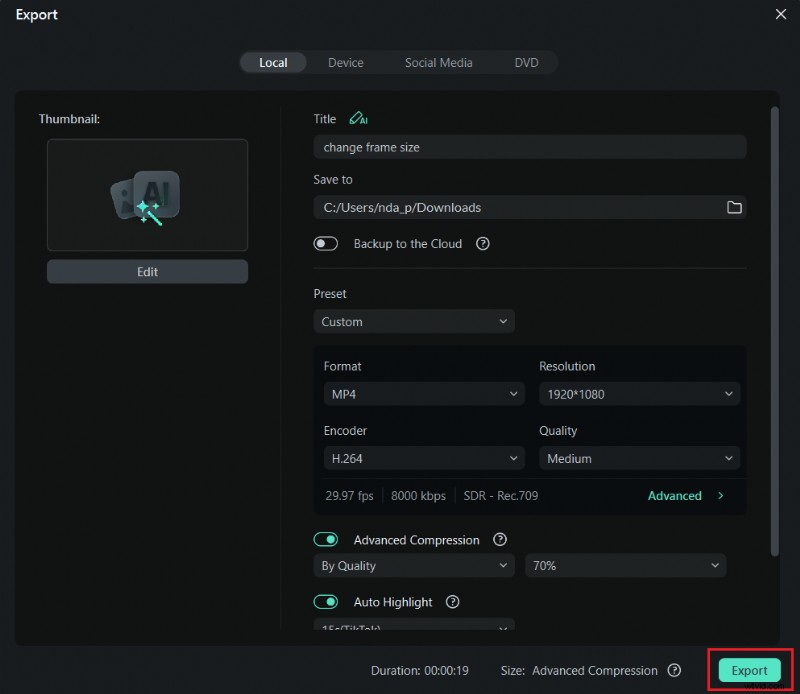Turn off Auto Highlight
Image resolution: width=800 pixels, height=694 pixels.
coord(326,602)
